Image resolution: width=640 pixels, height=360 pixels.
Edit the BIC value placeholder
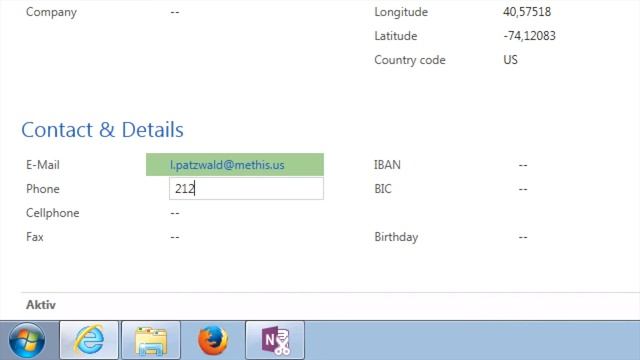[523, 189]
